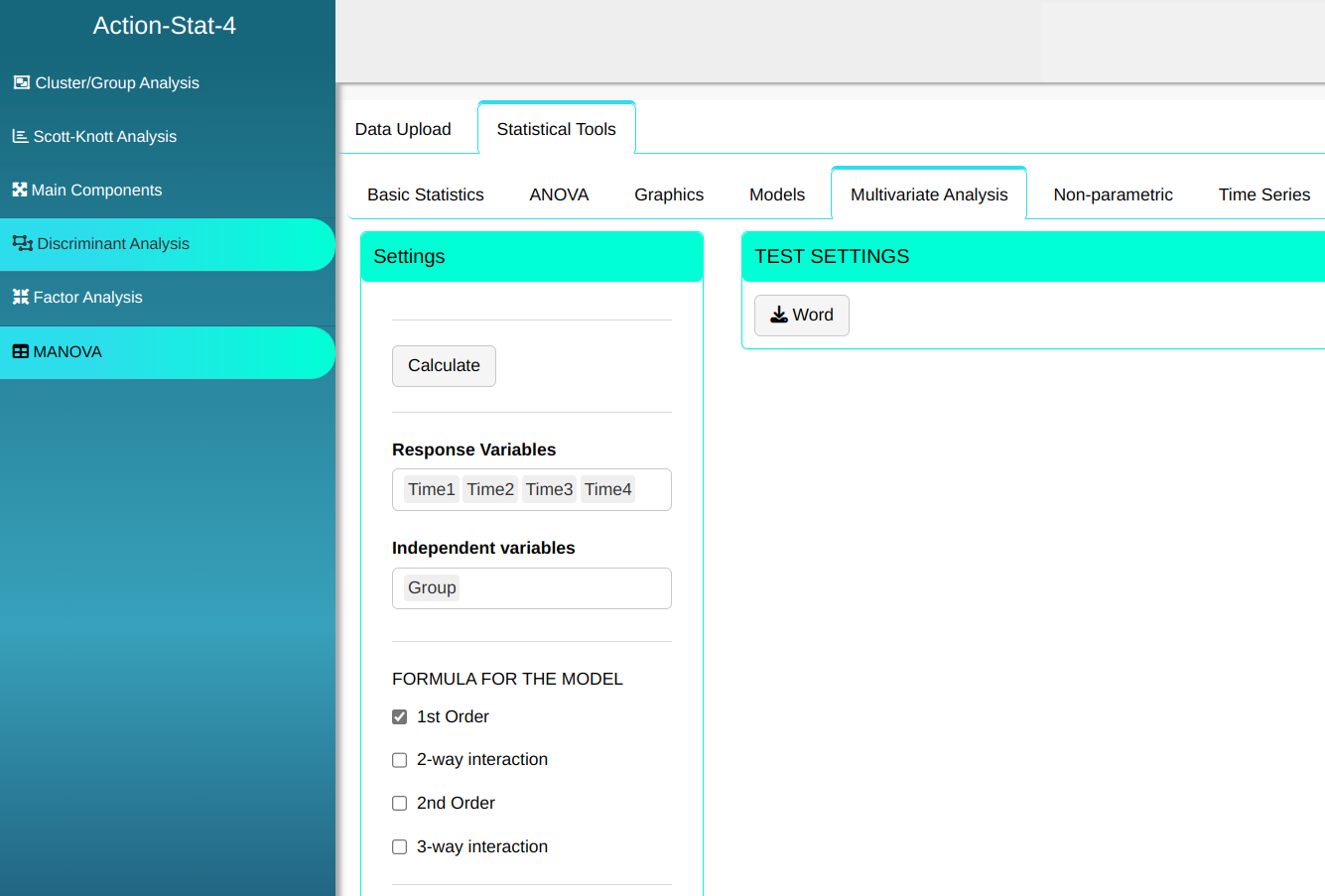Uncheck the 1st Order checkbox
Image resolution: width=1325 pixels, height=896 pixels.
tap(400, 716)
